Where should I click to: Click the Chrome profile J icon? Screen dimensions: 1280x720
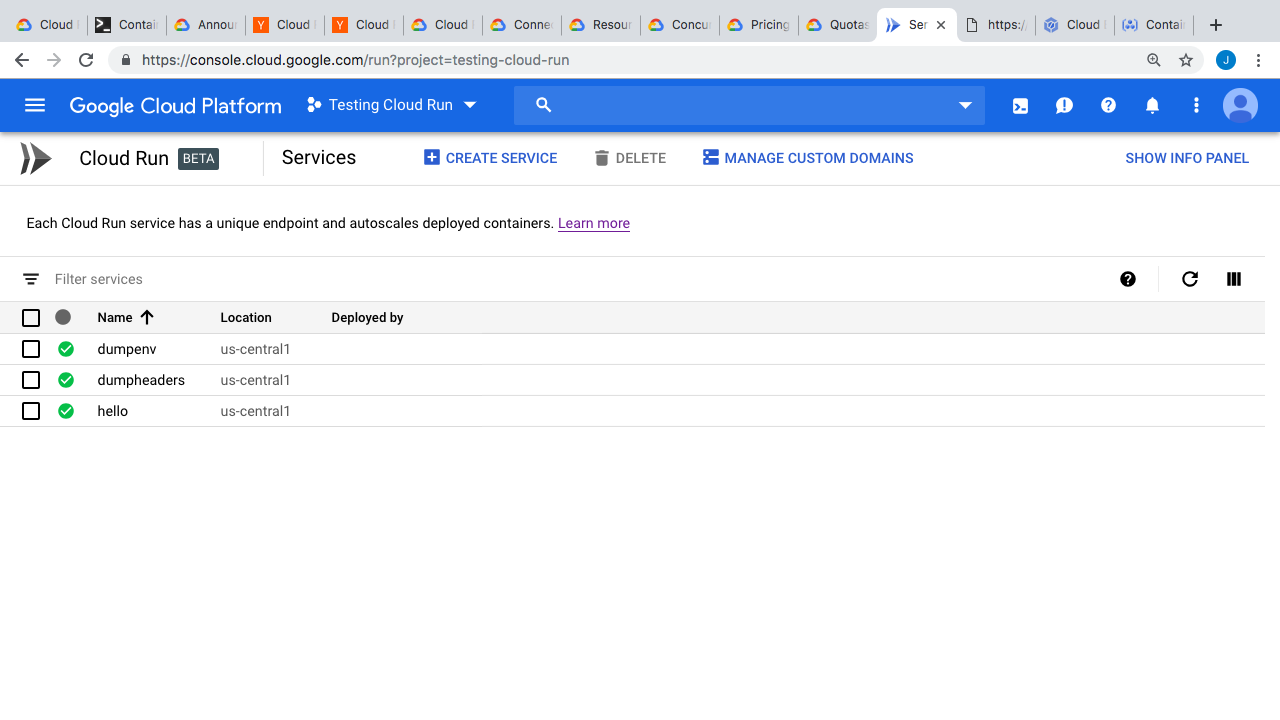[x=1226, y=60]
